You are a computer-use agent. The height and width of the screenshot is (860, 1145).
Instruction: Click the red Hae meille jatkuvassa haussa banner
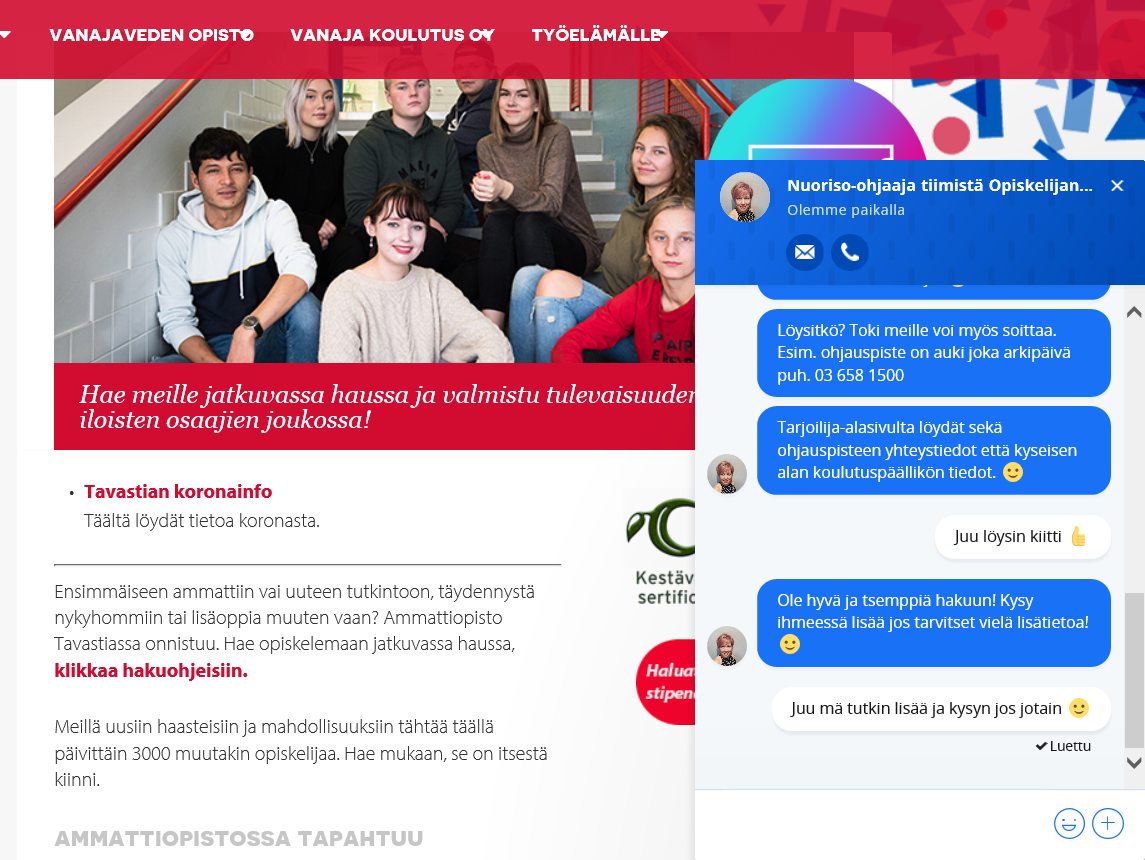pyautogui.click(x=374, y=407)
